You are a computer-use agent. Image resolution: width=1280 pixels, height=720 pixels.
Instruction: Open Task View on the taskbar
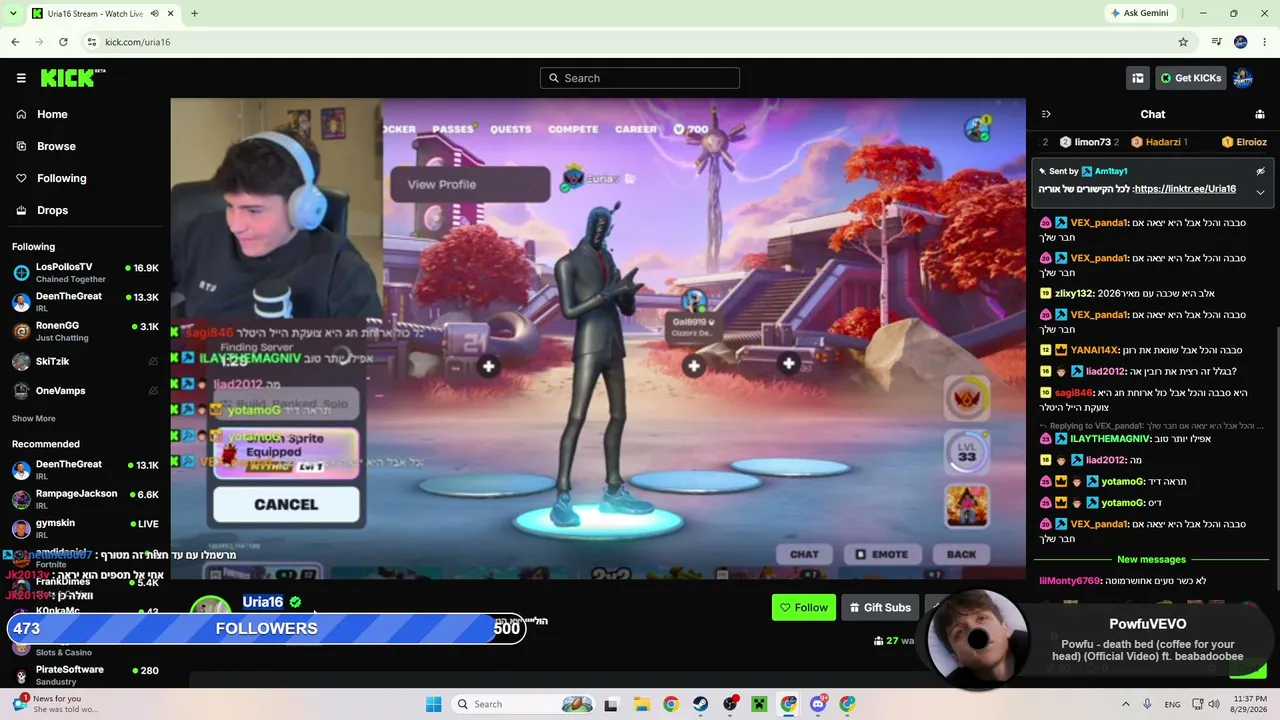(x=611, y=704)
